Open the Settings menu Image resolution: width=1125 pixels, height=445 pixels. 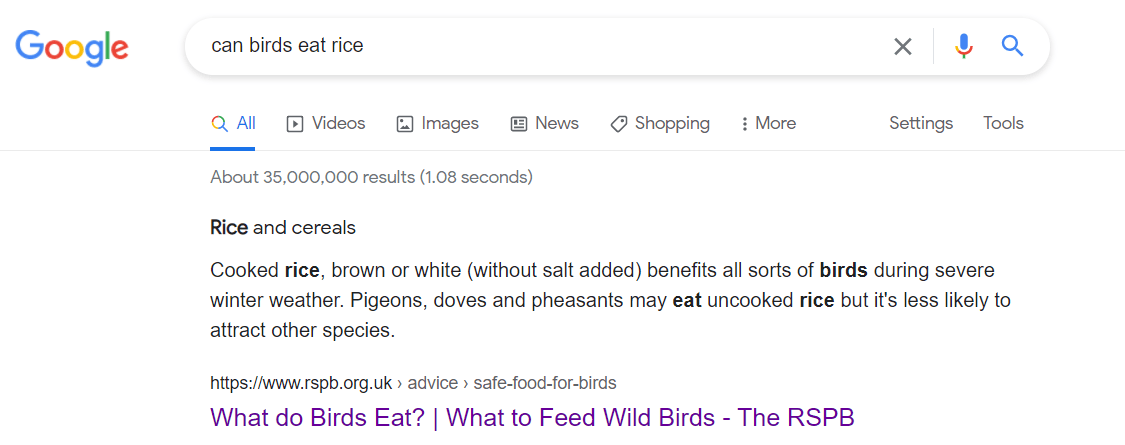coord(921,123)
